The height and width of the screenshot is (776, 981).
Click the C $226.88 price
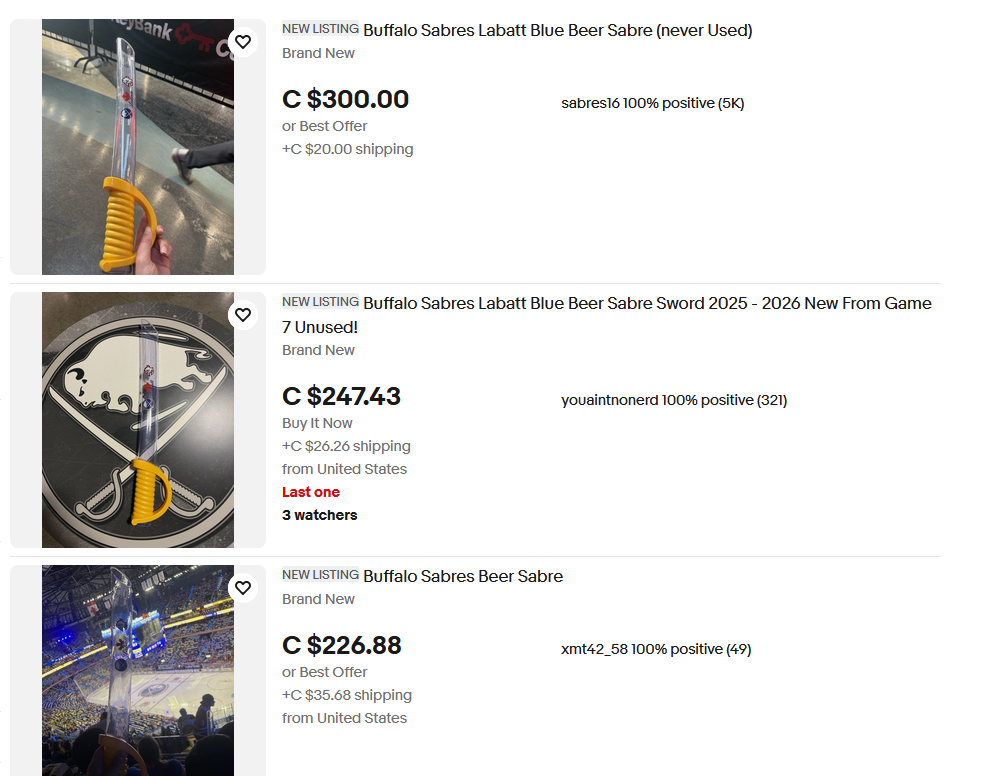point(342,645)
